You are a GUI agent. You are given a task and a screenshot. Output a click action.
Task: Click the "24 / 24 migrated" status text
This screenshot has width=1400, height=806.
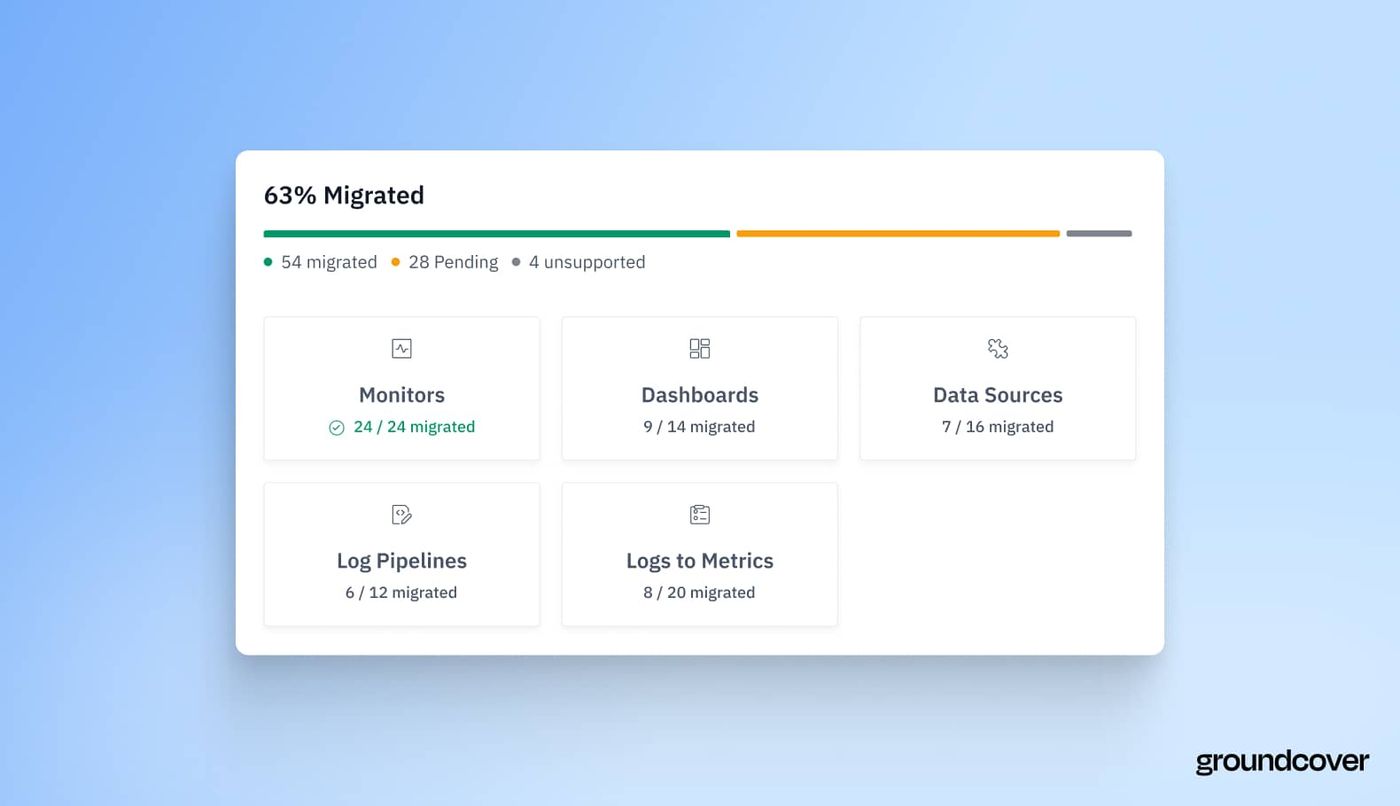(x=414, y=427)
